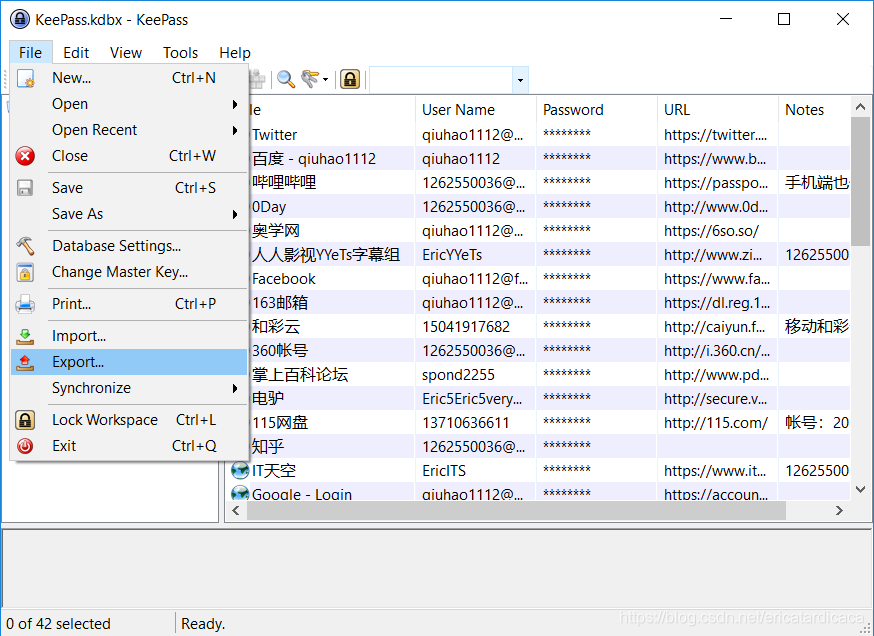The height and width of the screenshot is (636, 874).
Task: Click the KeePass app icon in title bar
Action: pos(20,20)
